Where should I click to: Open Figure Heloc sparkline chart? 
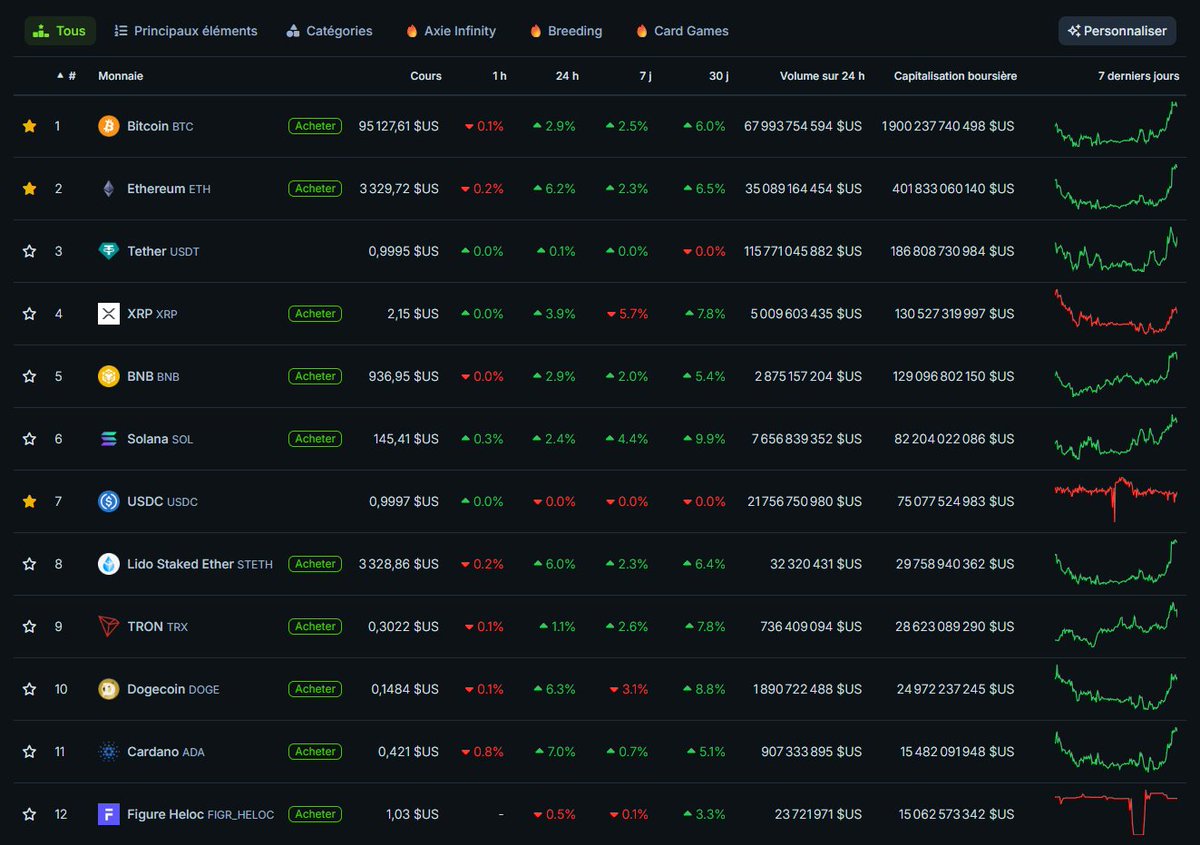tap(1117, 813)
